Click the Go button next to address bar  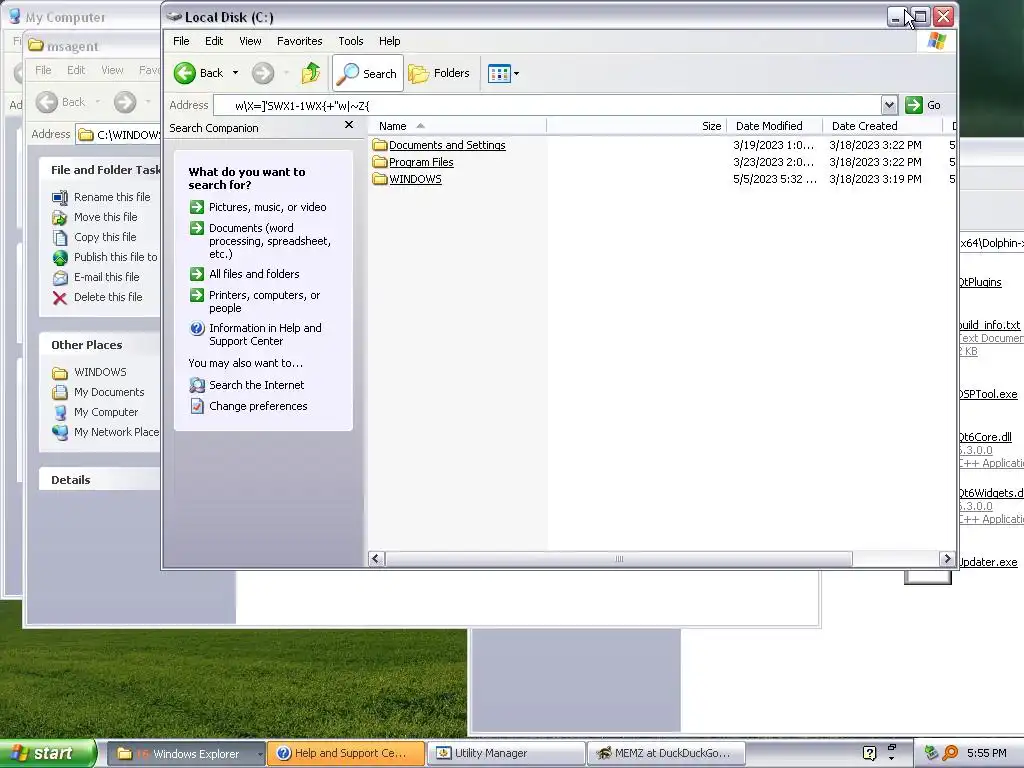923,105
